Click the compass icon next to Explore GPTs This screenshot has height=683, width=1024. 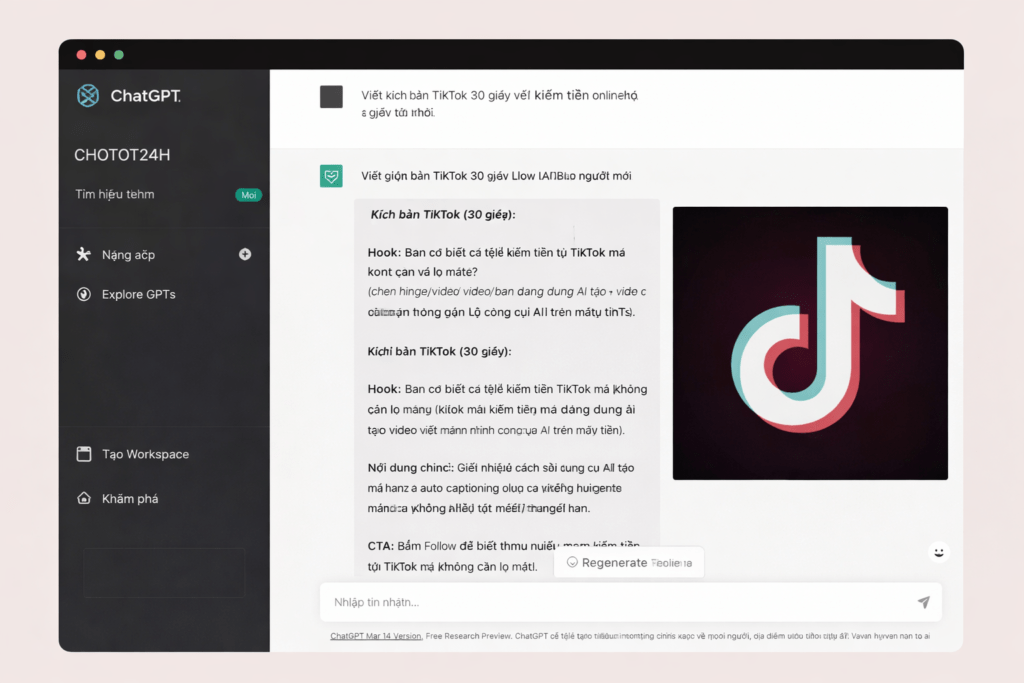pos(84,294)
